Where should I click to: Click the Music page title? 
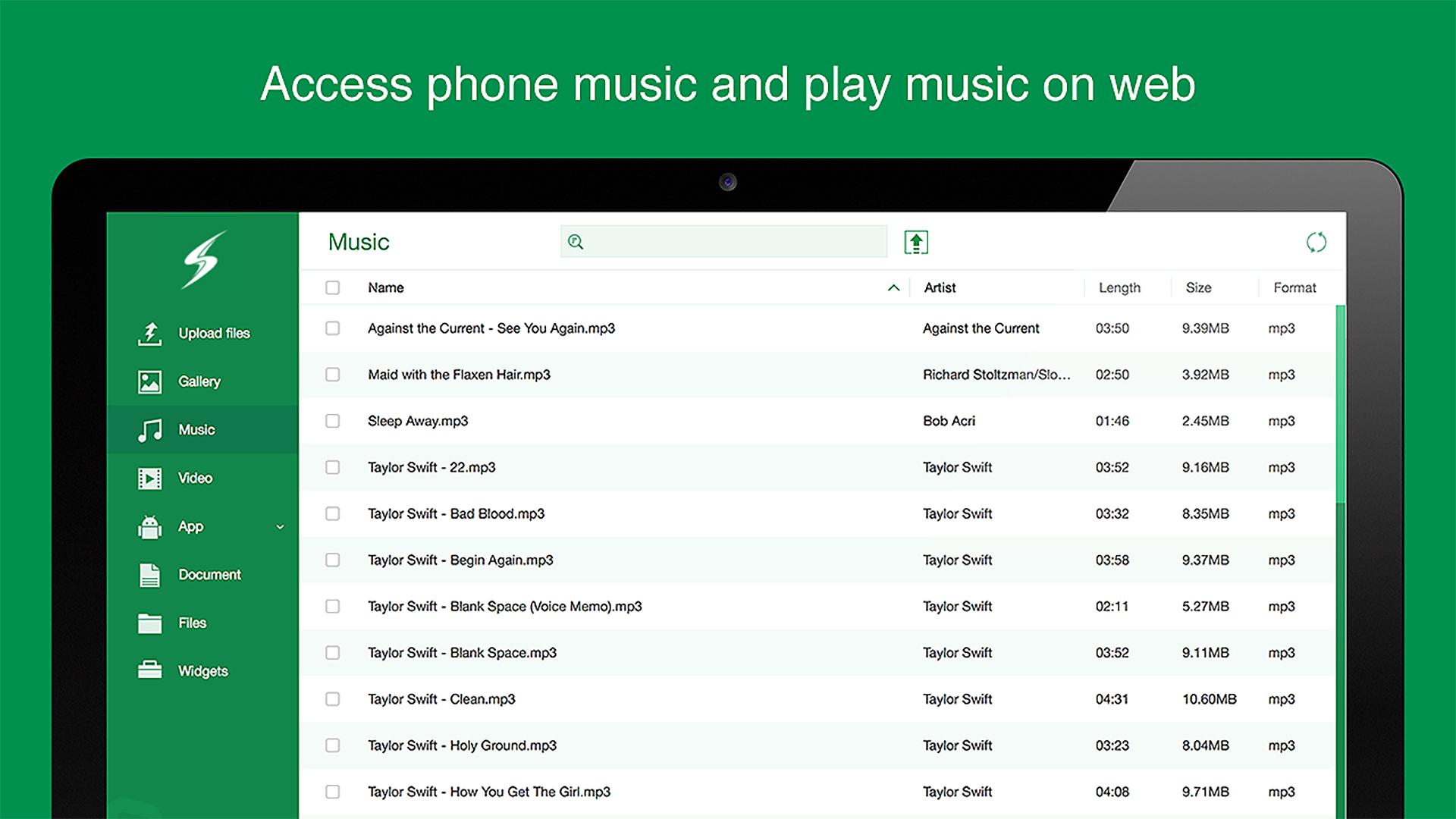pyautogui.click(x=359, y=242)
